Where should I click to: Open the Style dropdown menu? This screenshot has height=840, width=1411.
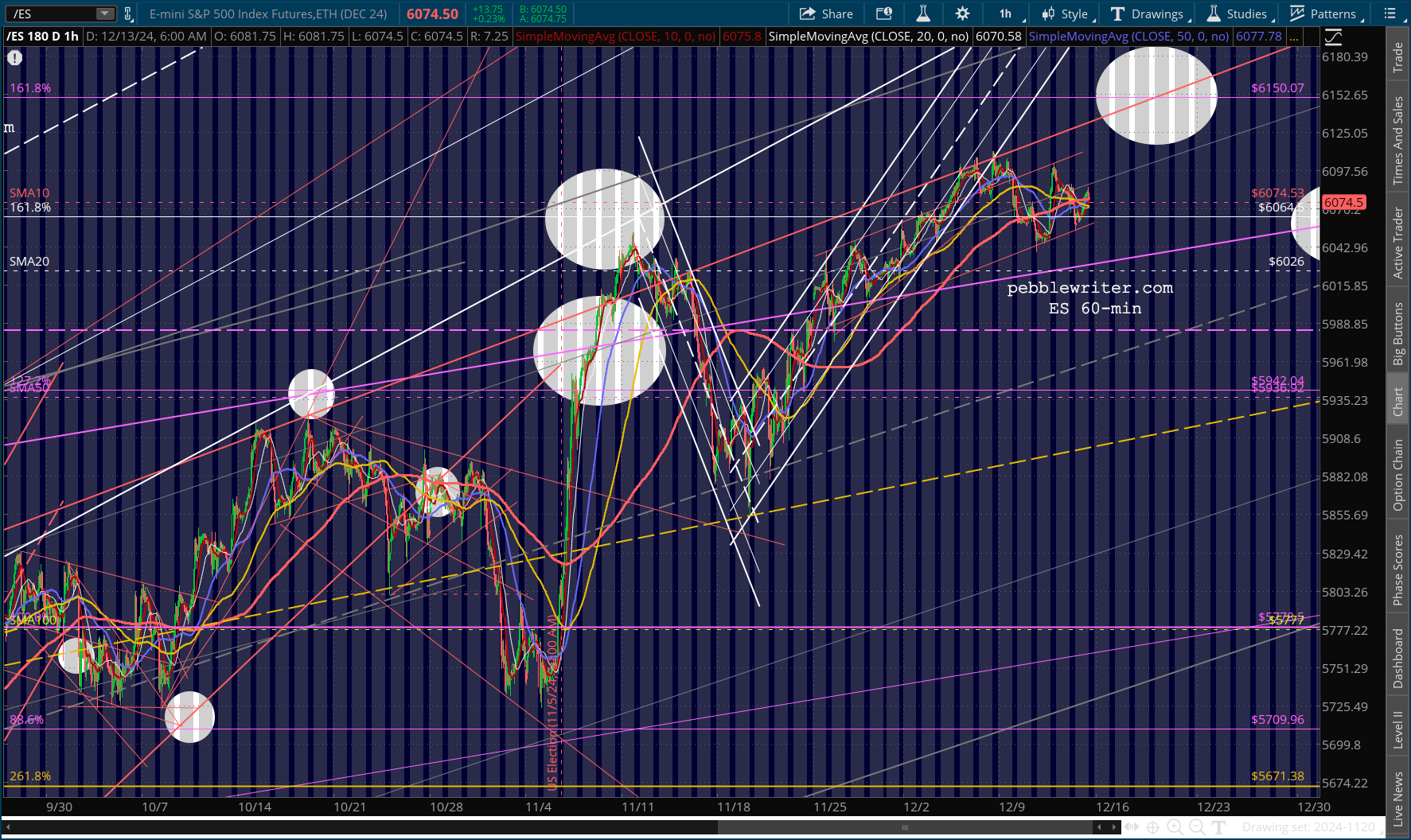tap(1068, 14)
